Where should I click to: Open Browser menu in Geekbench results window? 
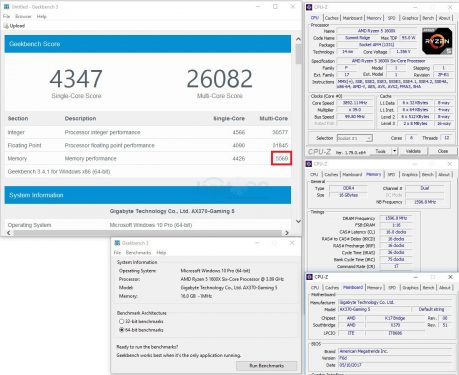click(x=23, y=16)
